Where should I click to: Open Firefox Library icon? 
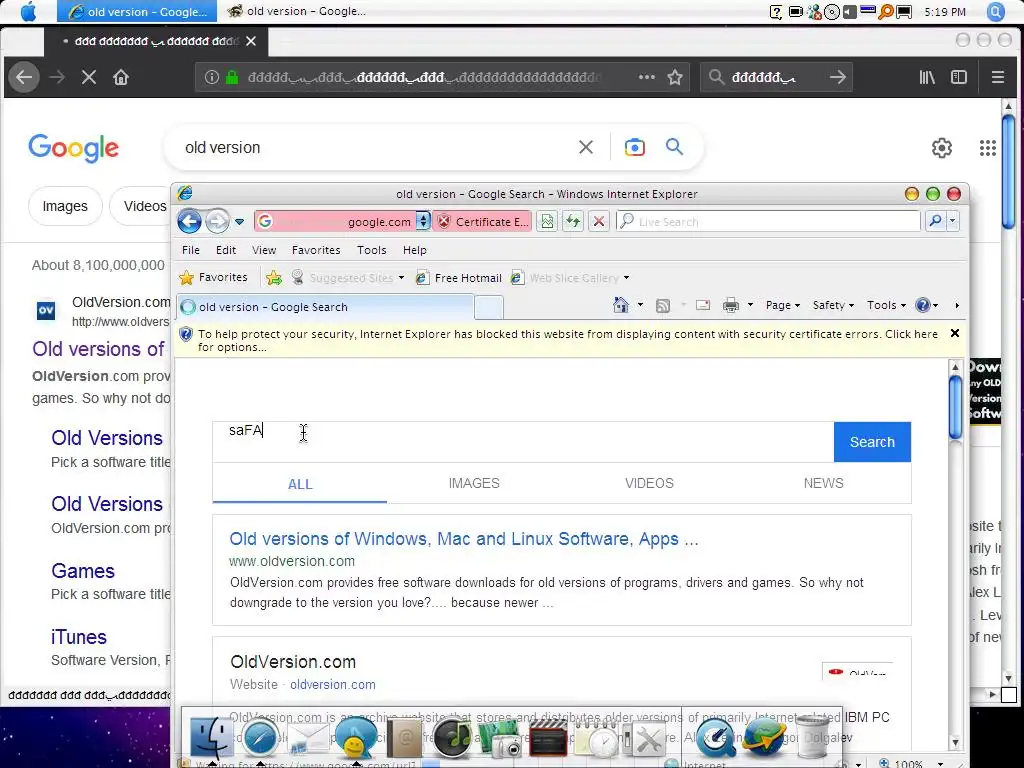pos(927,77)
